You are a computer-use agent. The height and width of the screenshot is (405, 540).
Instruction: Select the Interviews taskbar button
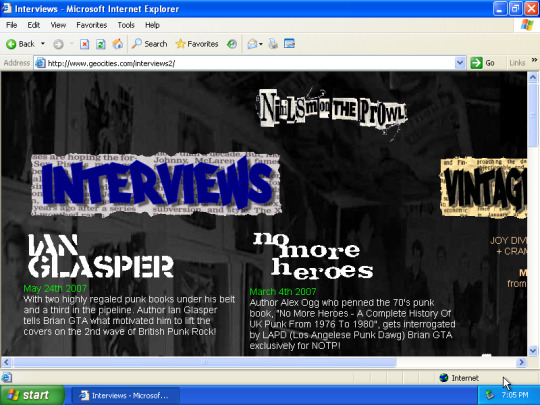tap(125, 395)
